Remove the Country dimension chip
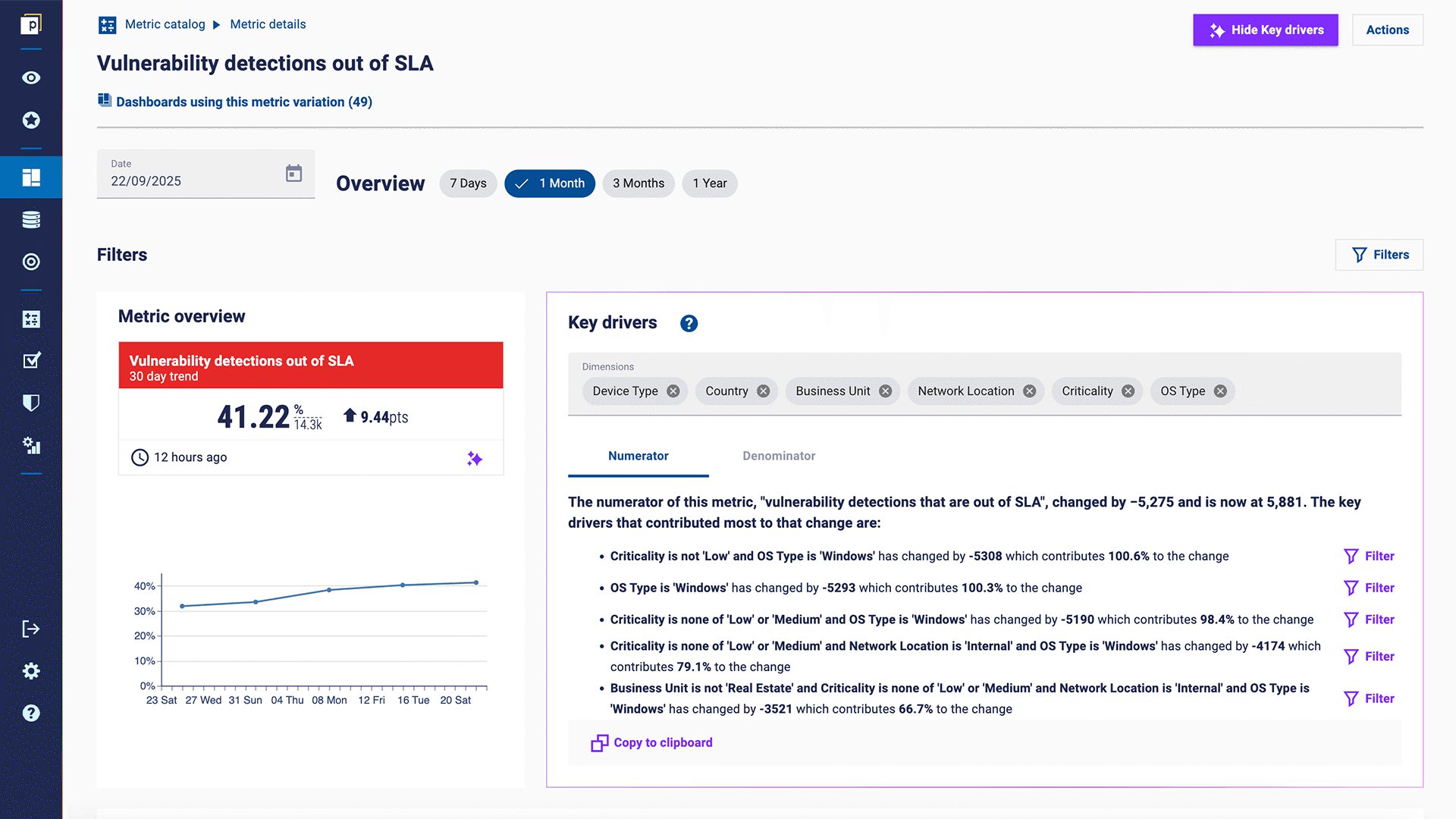 (764, 391)
